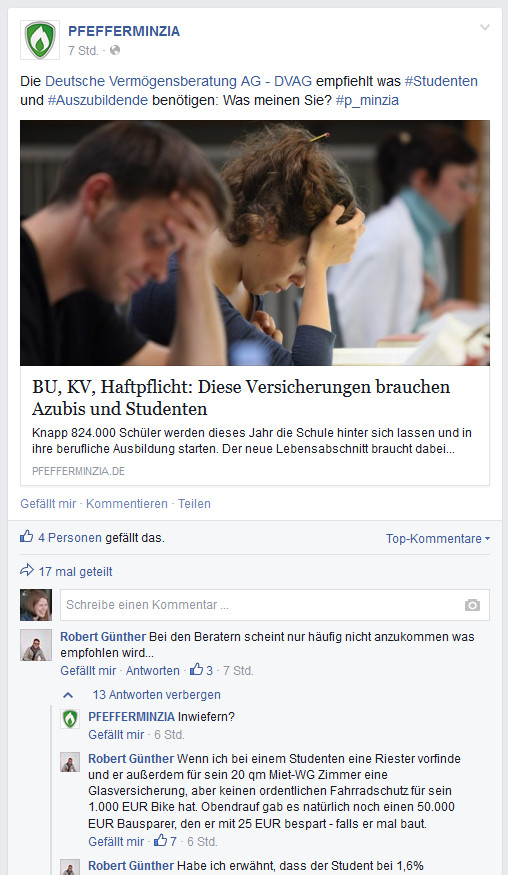The height and width of the screenshot is (875, 508).
Task: Click the share arrow icon near 17 mal geteilt
Action: click(26, 570)
